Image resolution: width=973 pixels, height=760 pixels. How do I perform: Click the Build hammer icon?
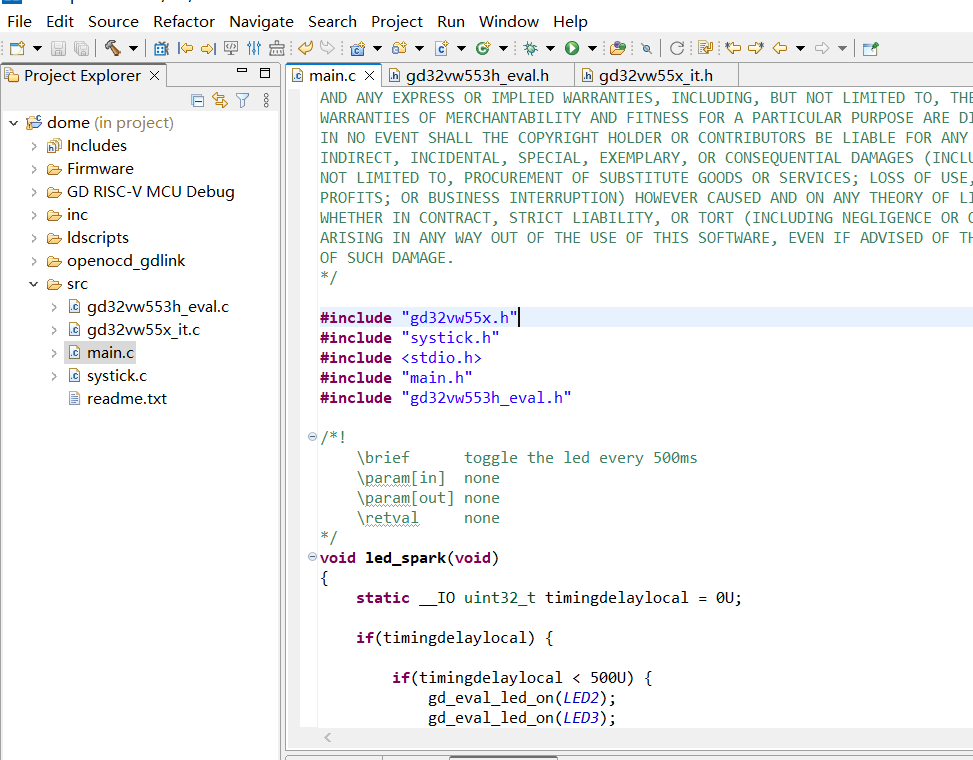pyautogui.click(x=112, y=48)
